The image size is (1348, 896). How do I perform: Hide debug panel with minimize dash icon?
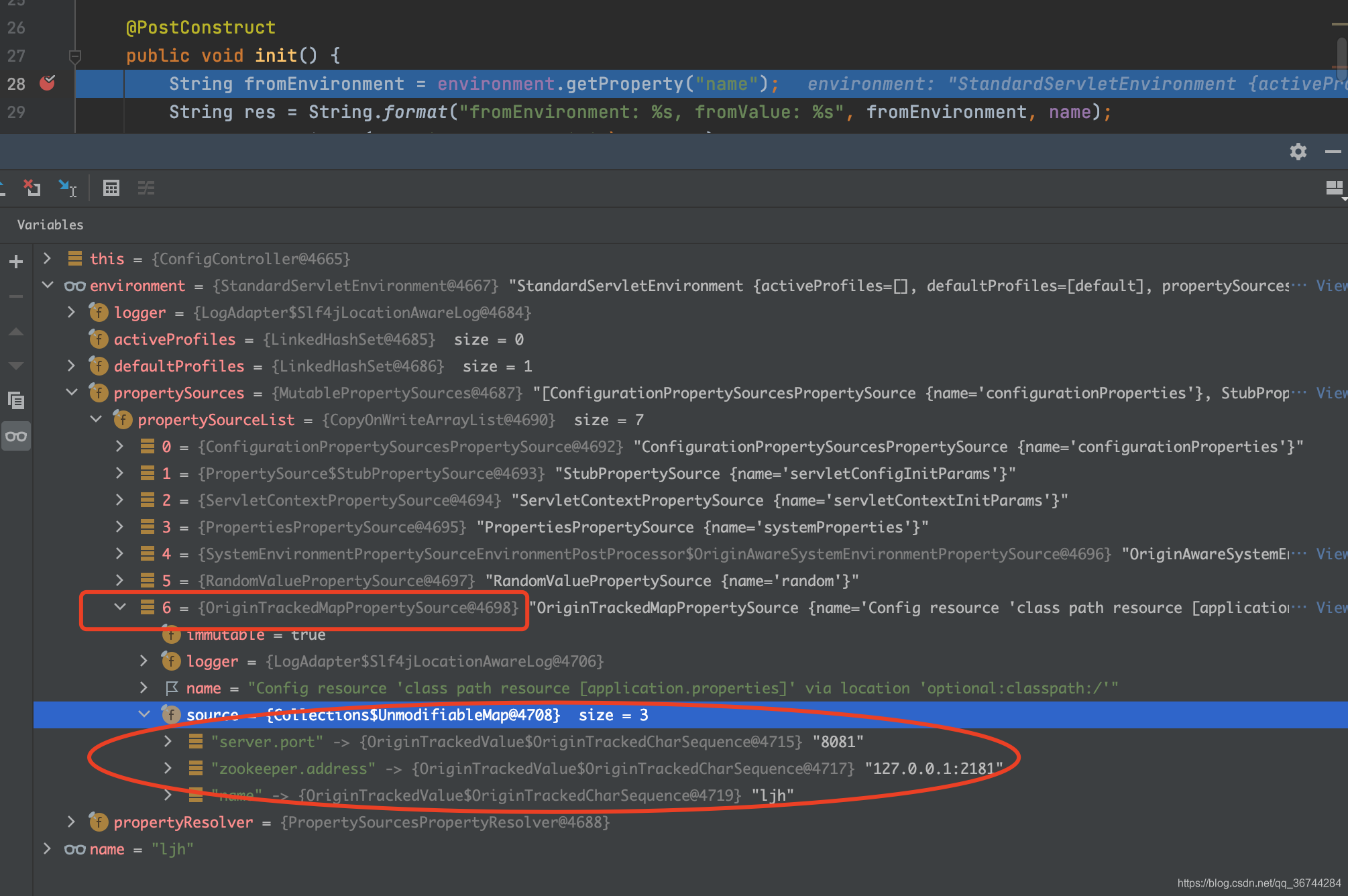coord(1333,152)
